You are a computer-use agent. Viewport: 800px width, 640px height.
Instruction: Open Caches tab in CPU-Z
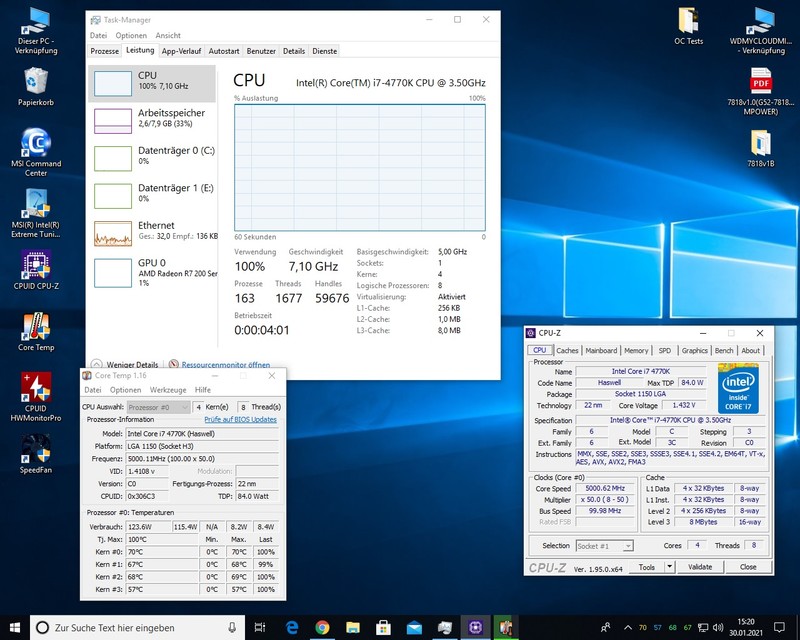click(x=567, y=350)
